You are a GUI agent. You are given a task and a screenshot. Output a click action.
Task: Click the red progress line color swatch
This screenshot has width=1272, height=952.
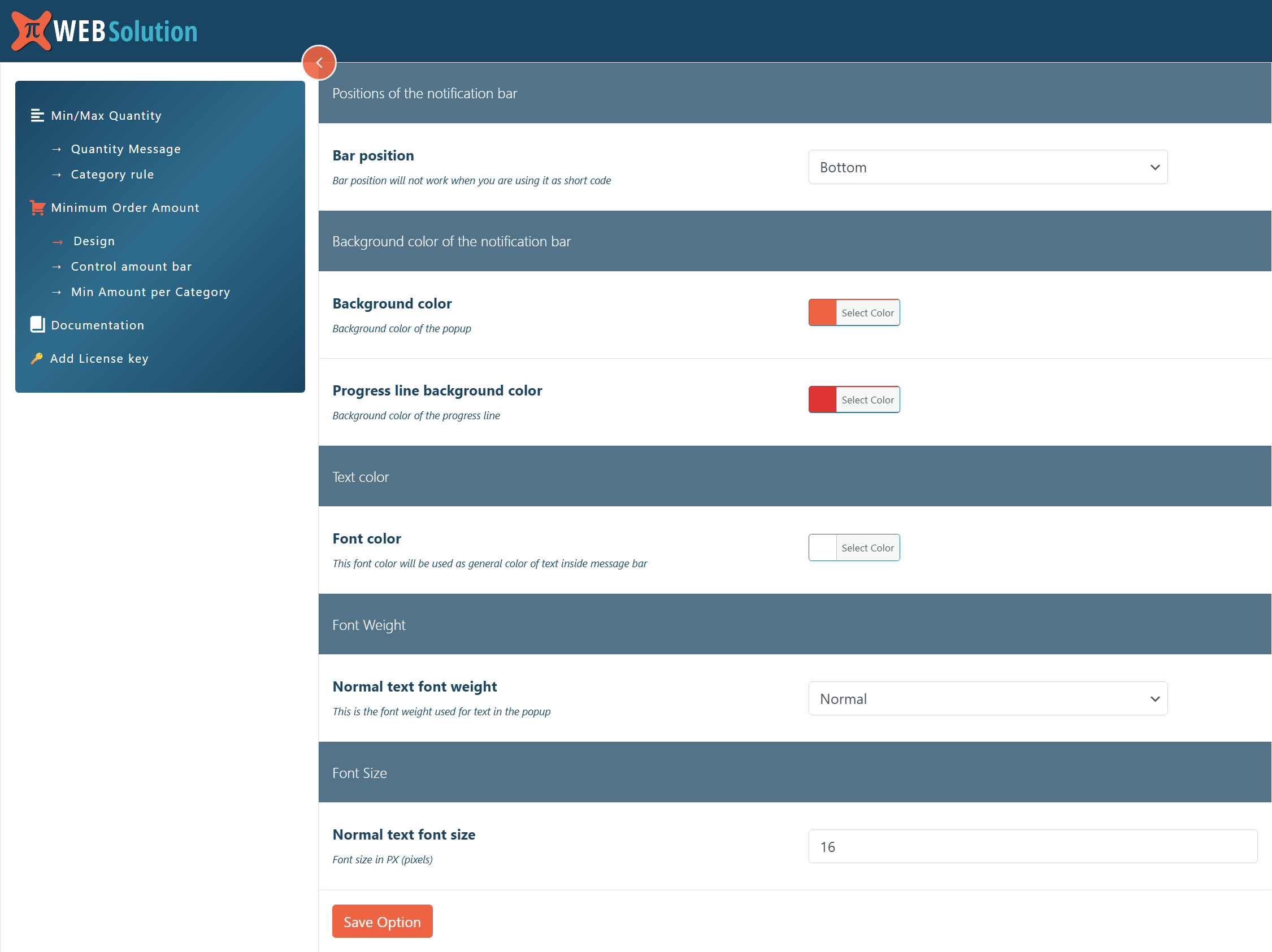click(822, 399)
